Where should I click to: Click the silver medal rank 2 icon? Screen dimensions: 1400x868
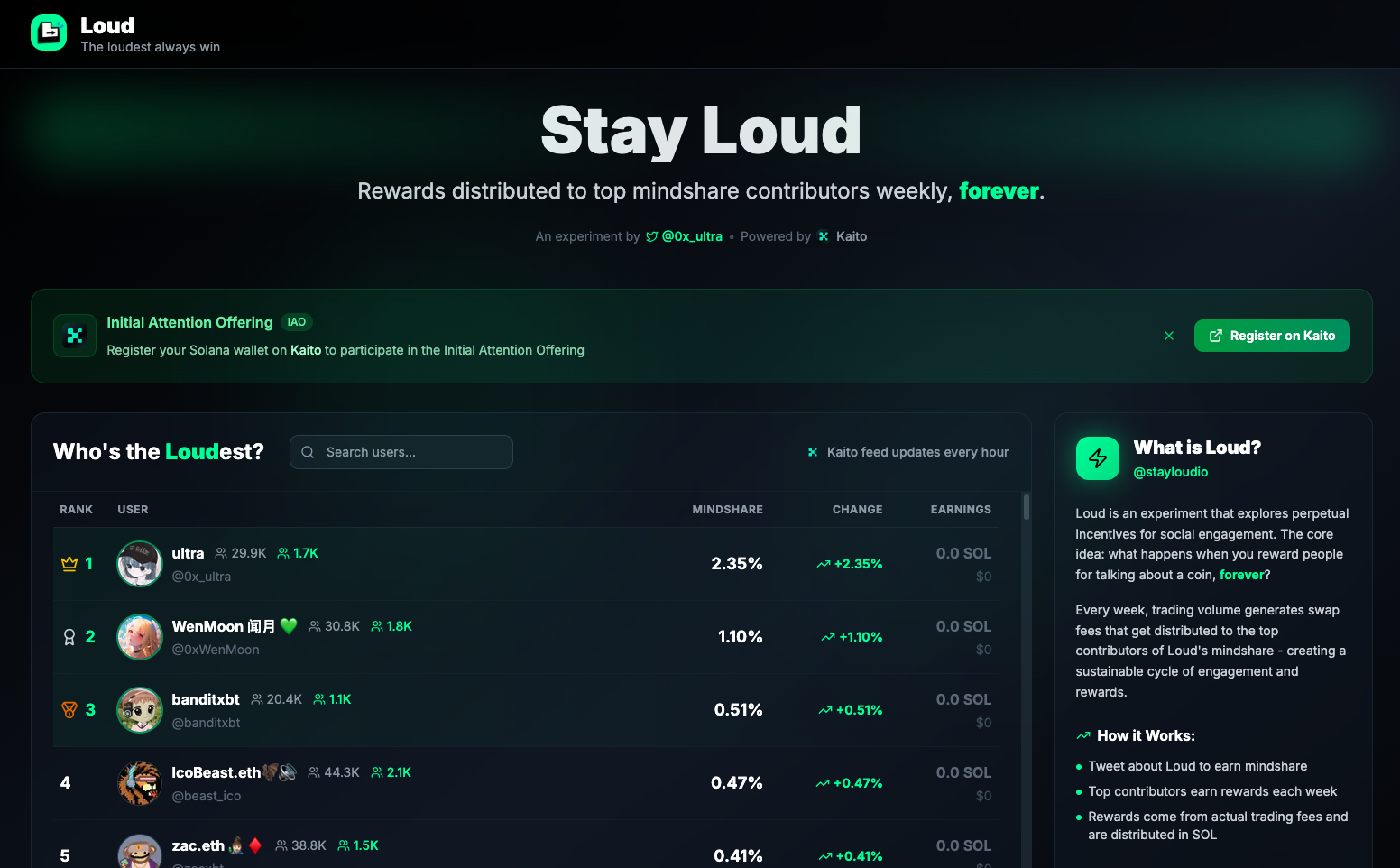tap(69, 637)
